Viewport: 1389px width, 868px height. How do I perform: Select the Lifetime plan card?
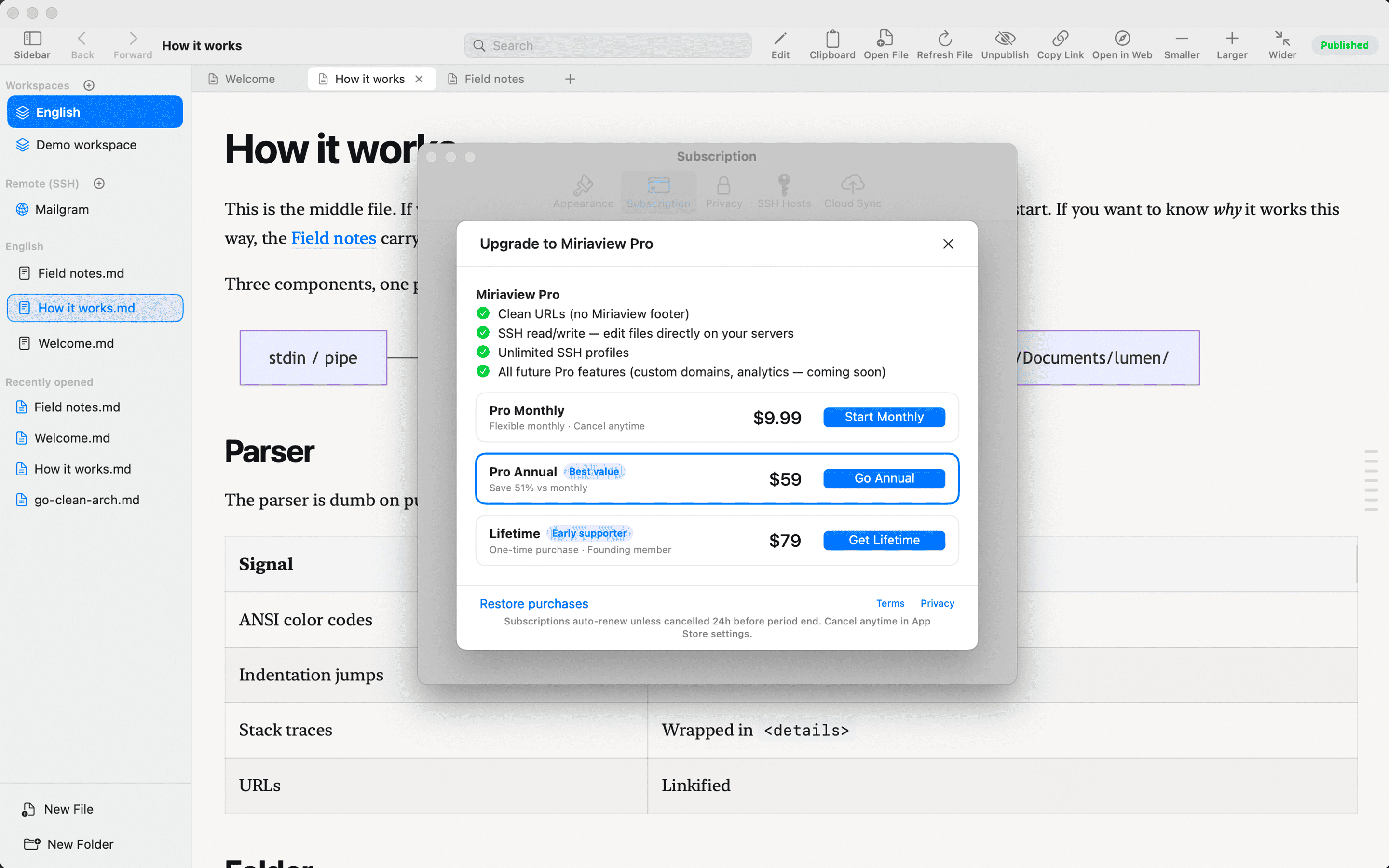(x=717, y=540)
